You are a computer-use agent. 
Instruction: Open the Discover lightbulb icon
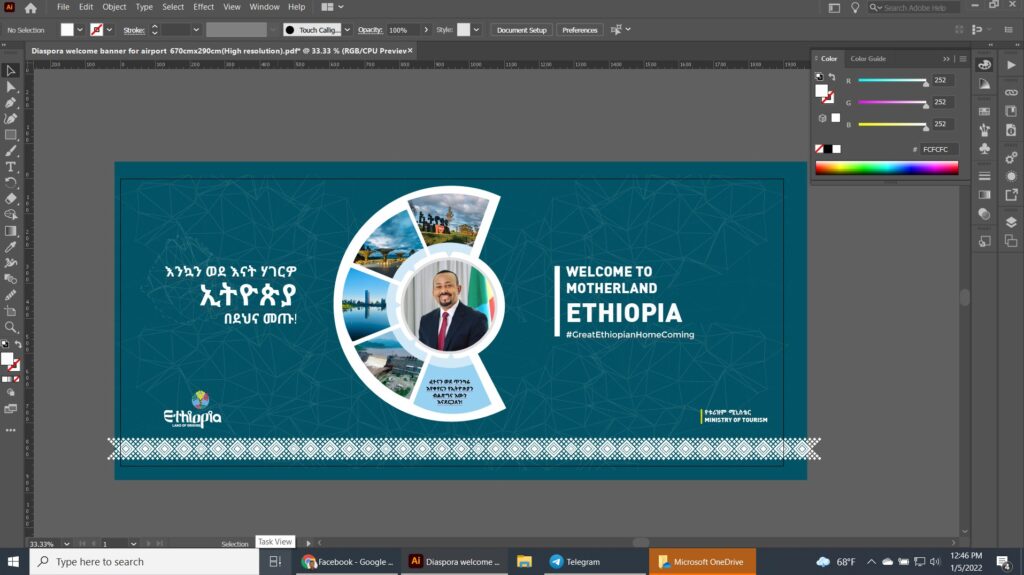(x=854, y=7)
